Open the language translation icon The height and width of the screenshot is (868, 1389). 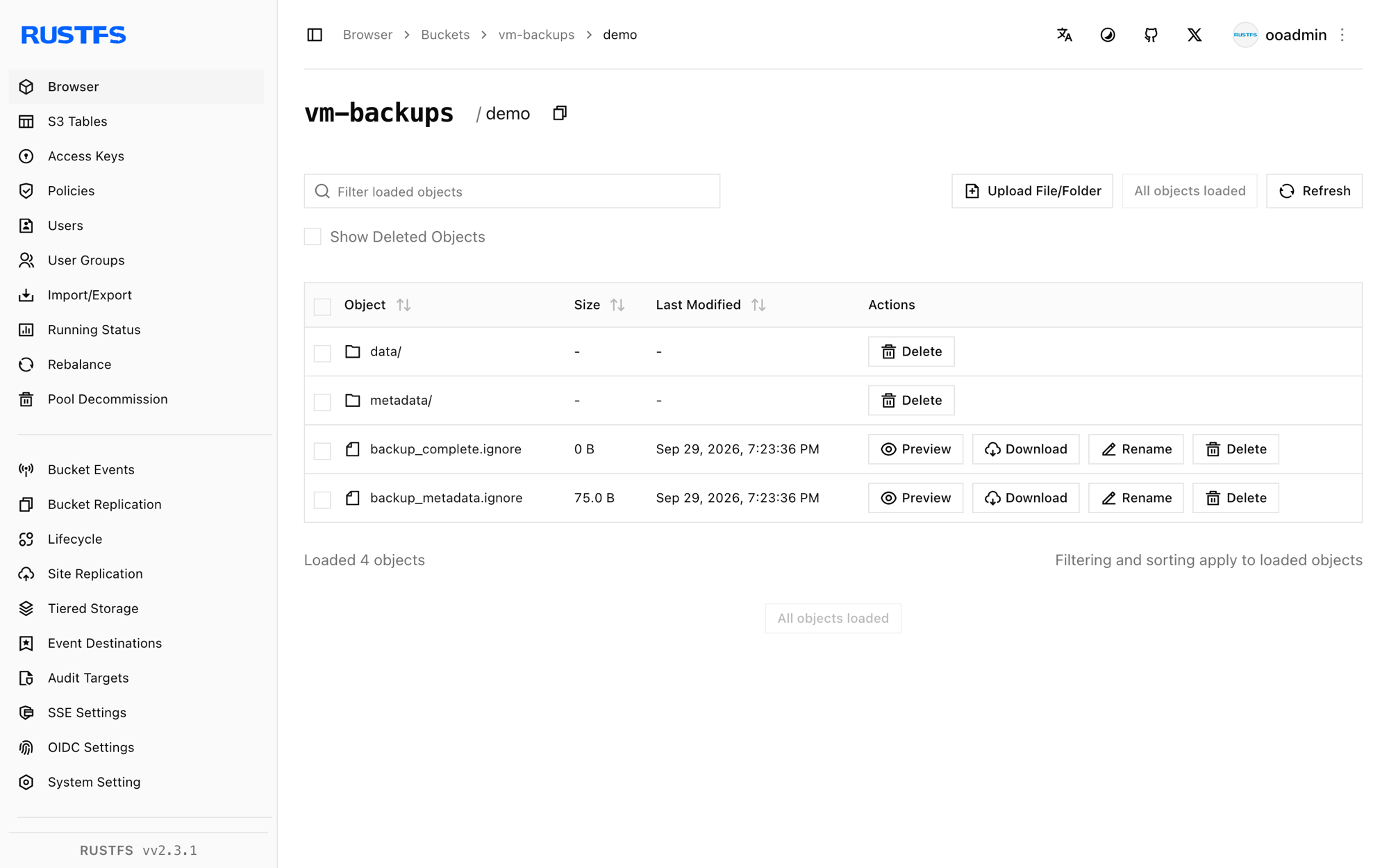(x=1064, y=35)
